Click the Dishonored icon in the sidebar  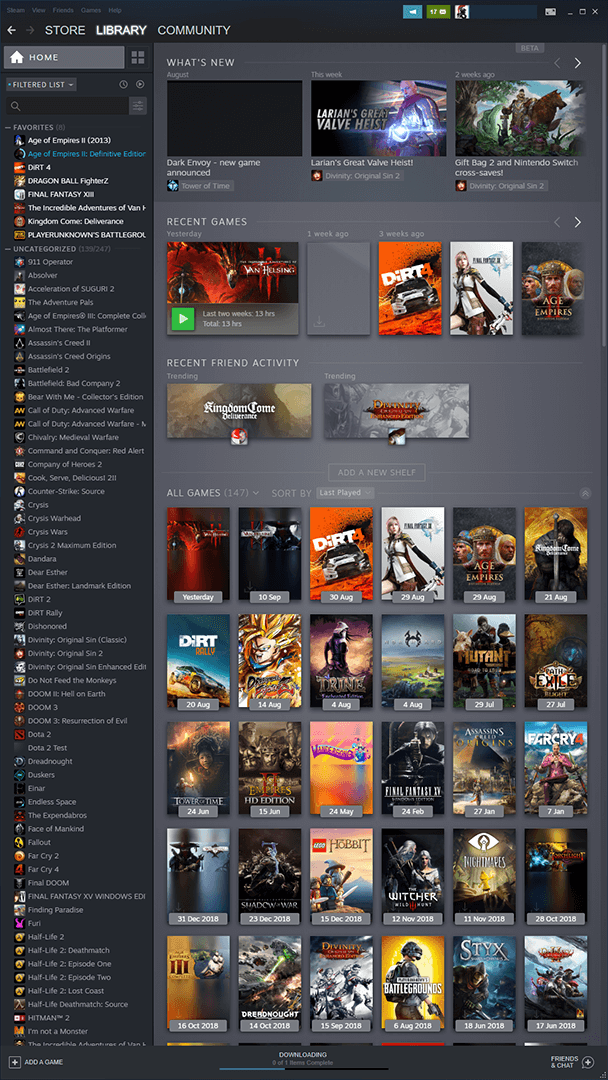point(20,626)
